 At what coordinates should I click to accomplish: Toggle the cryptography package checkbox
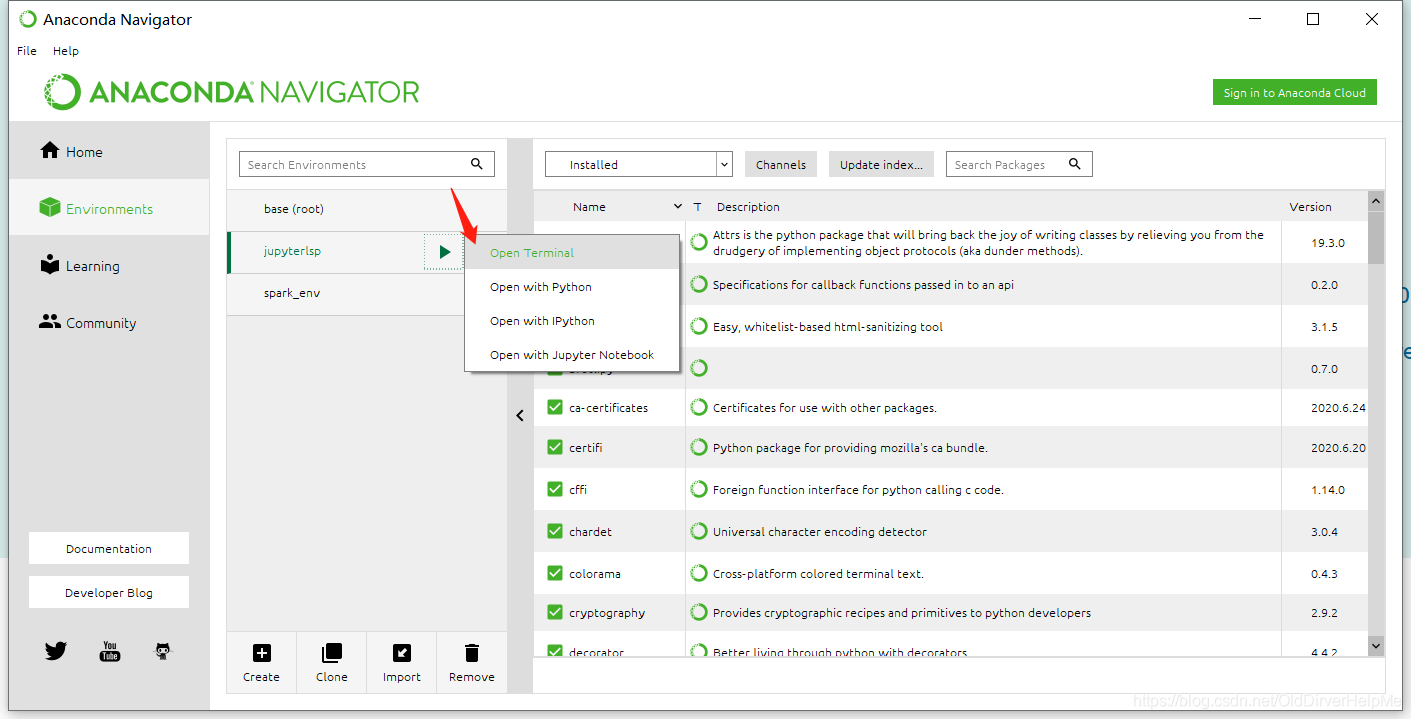[x=555, y=612]
